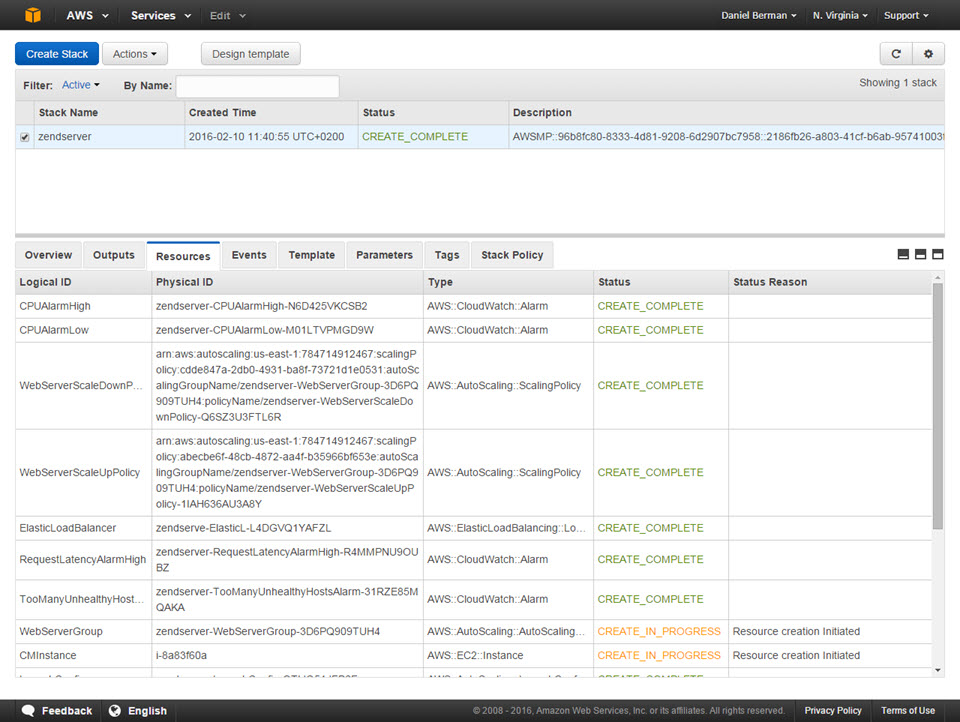
Task: Click the ElasticLoadBalancer row
Action: (x=473, y=528)
